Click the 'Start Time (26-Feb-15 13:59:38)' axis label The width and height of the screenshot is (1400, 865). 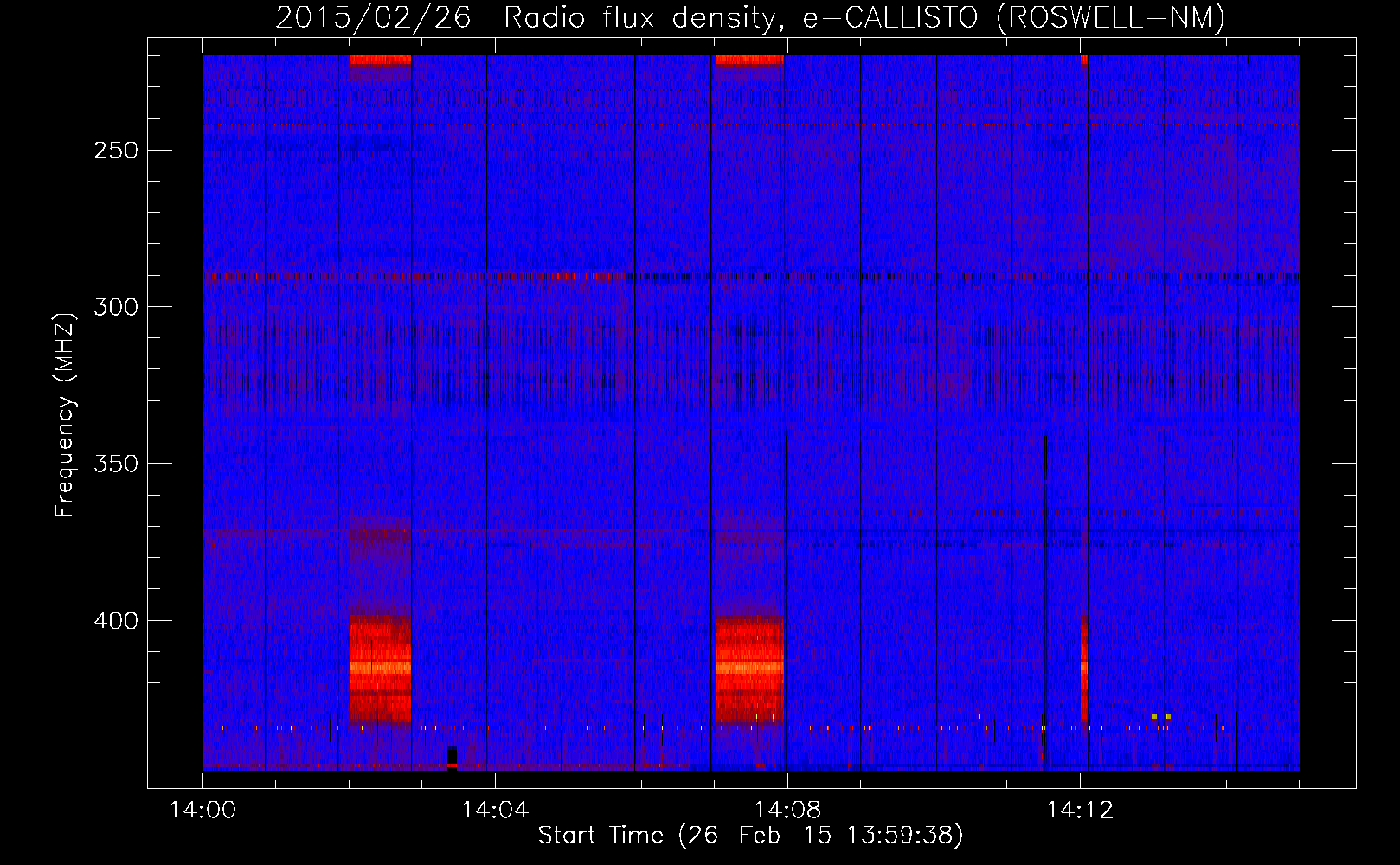click(750, 836)
